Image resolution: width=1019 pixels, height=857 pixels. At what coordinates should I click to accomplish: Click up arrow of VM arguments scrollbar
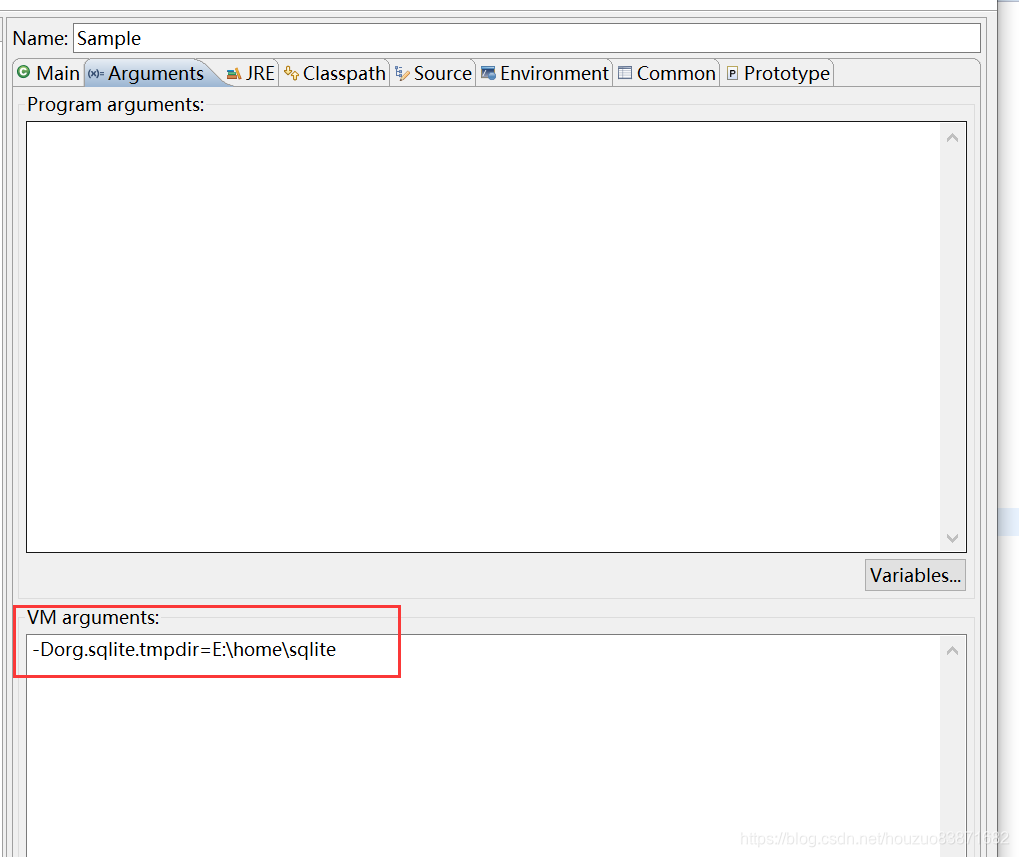[x=953, y=651]
